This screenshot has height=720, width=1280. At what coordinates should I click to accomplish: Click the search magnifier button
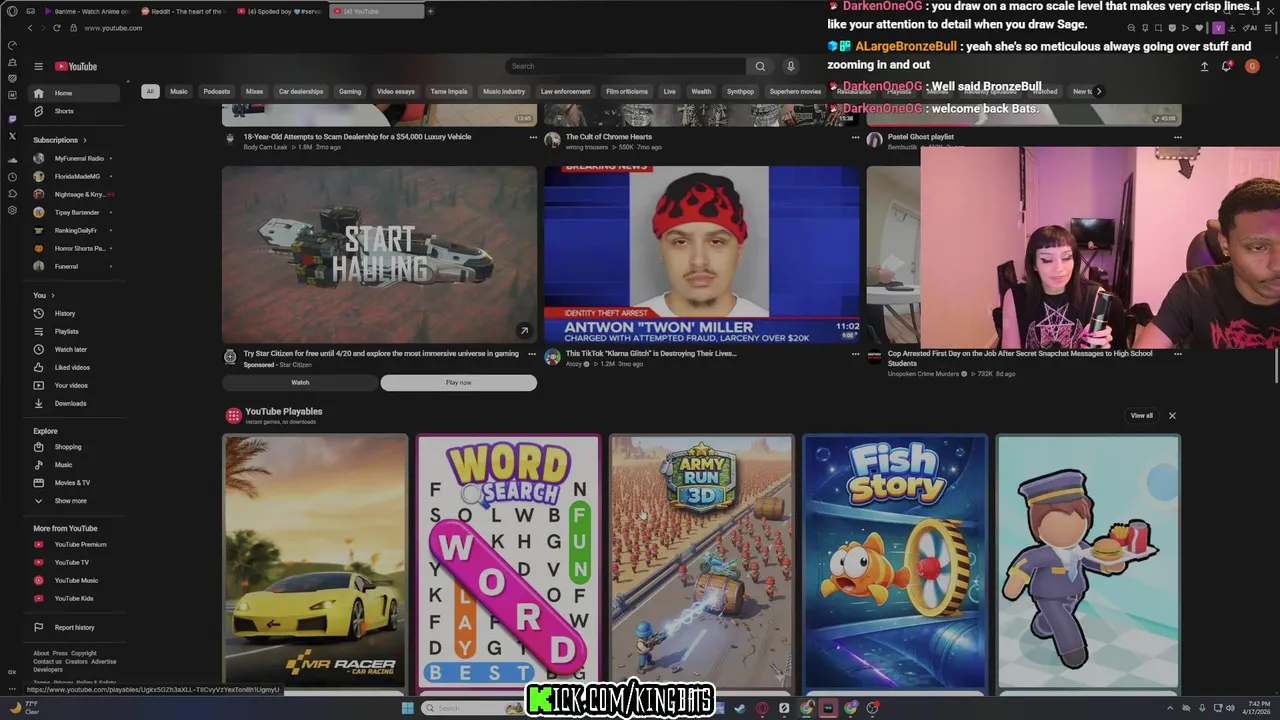tap(760, 66)
